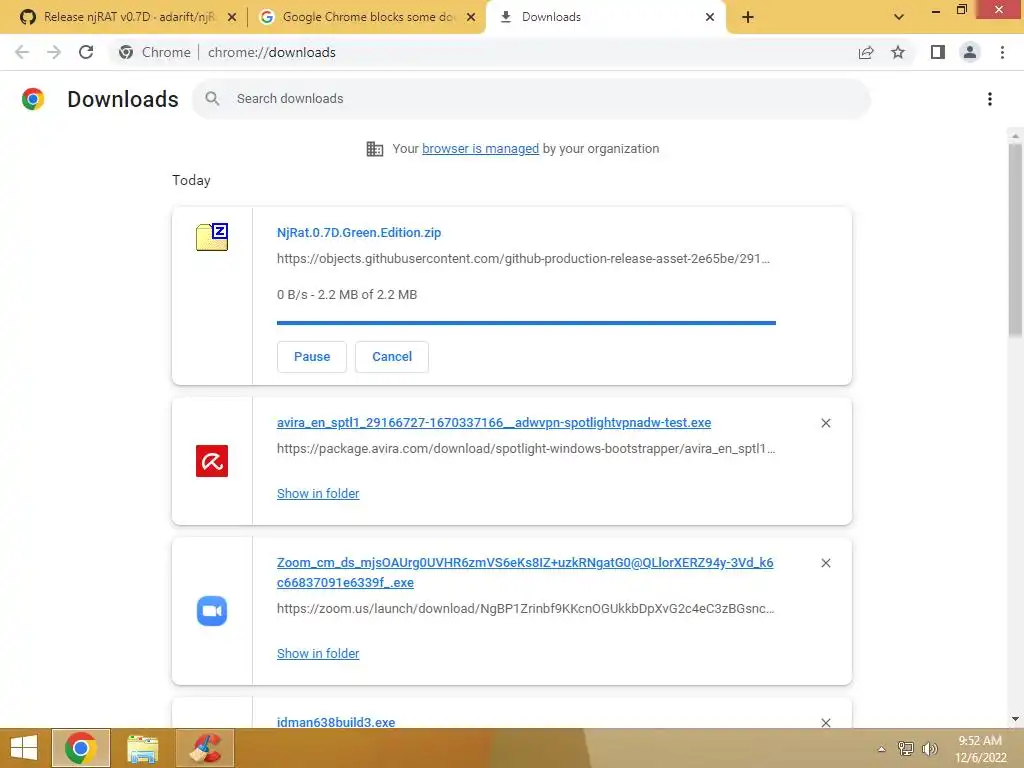Select the Downloads tab

point(604,17)
